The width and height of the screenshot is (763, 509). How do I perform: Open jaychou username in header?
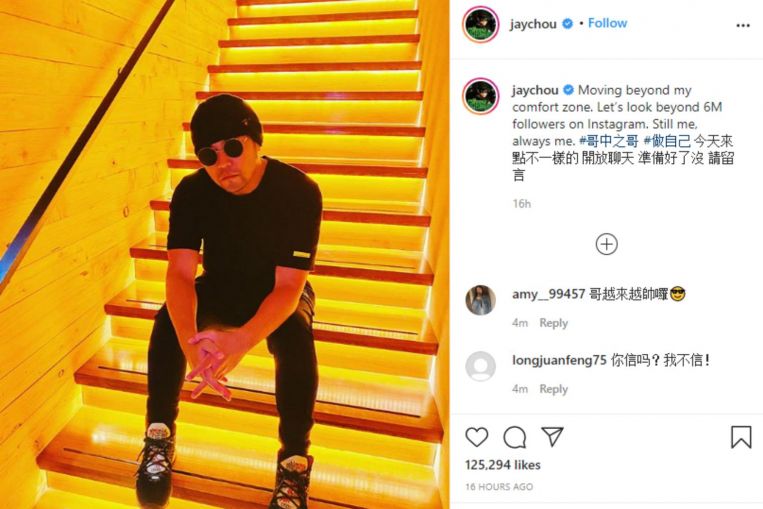(x=533, y=24)
